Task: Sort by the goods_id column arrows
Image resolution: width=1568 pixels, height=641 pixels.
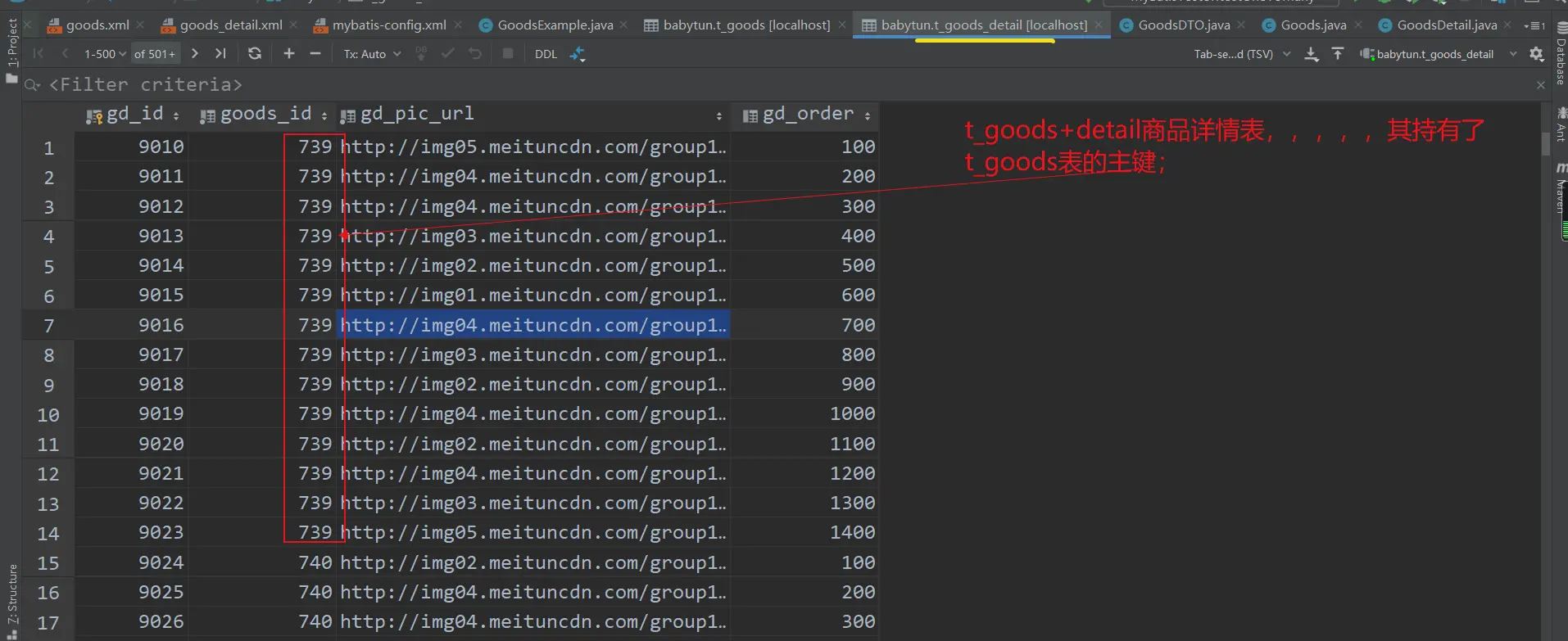Action: 324,116
